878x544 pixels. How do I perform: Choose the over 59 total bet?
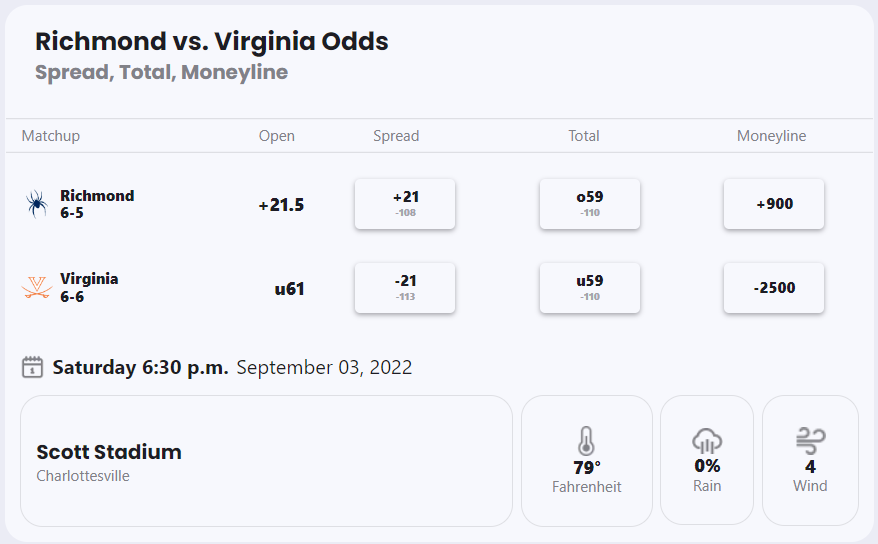(590, 204)
